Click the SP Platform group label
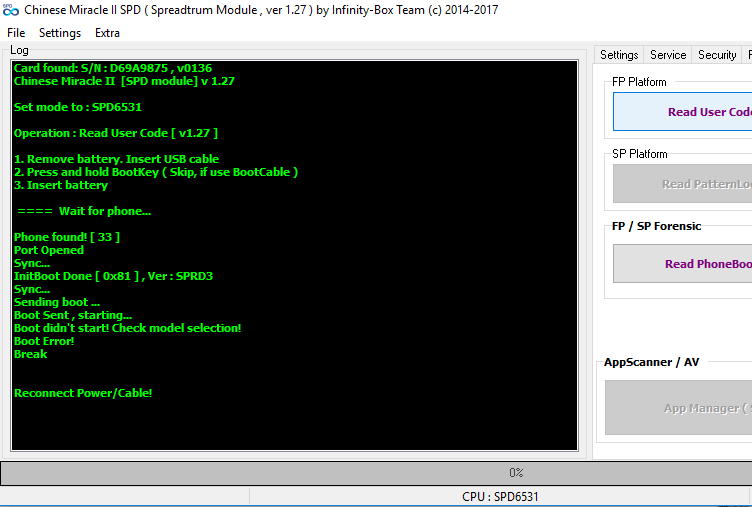The width and height of the screenshot is (752, 507). 640,154
